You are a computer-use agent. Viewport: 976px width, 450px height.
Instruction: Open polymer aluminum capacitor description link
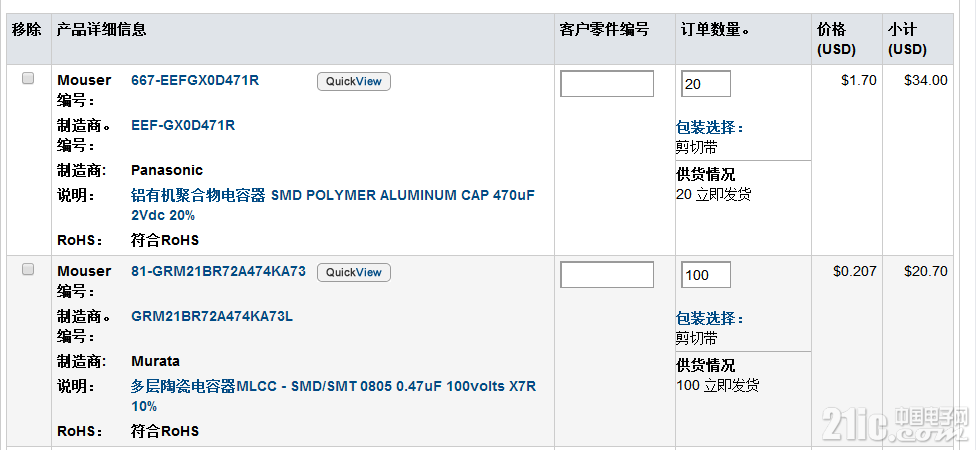coord(332,205)
